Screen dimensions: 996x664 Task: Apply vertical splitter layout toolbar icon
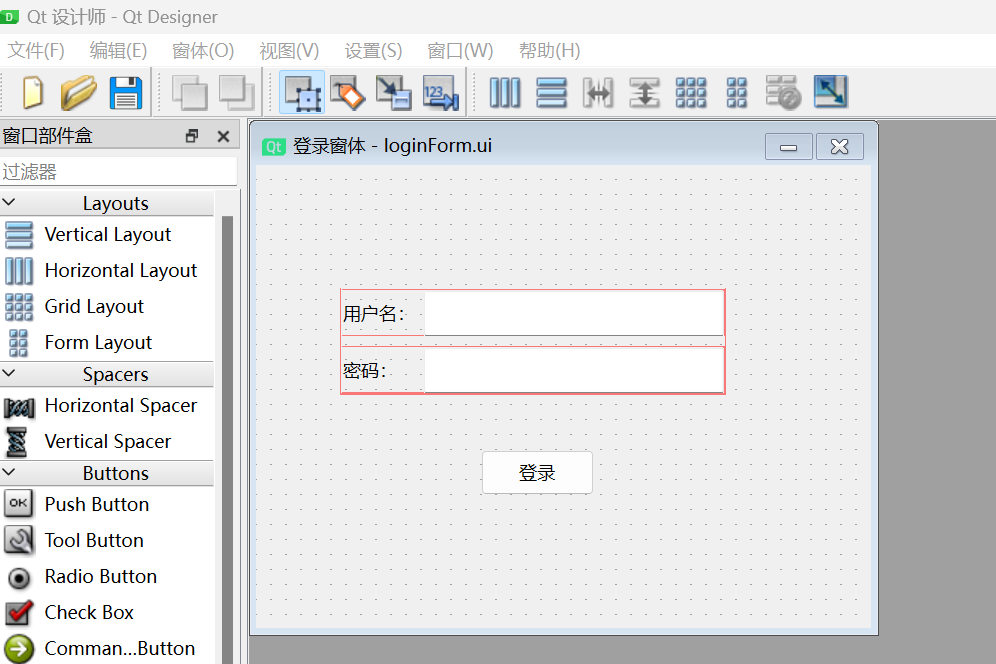[x=644, y=93]
